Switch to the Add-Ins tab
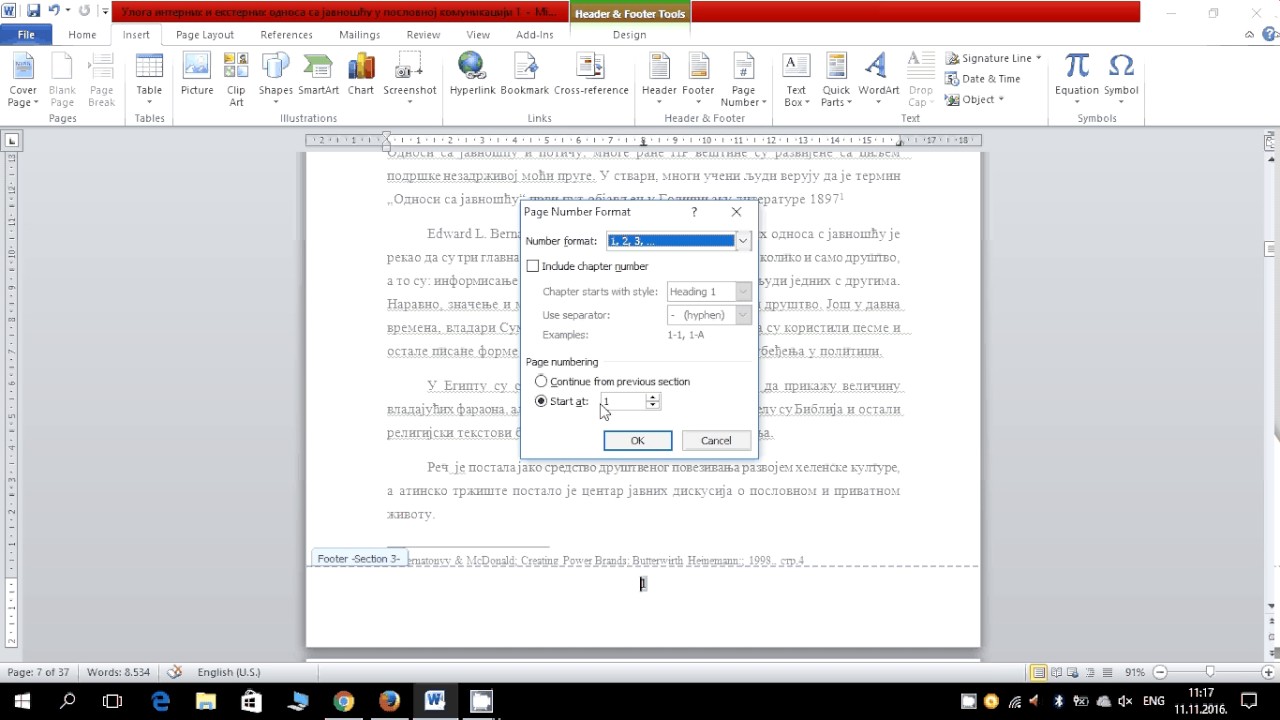This screenshot has height=720, width=1280. click(x=535, y=34)
